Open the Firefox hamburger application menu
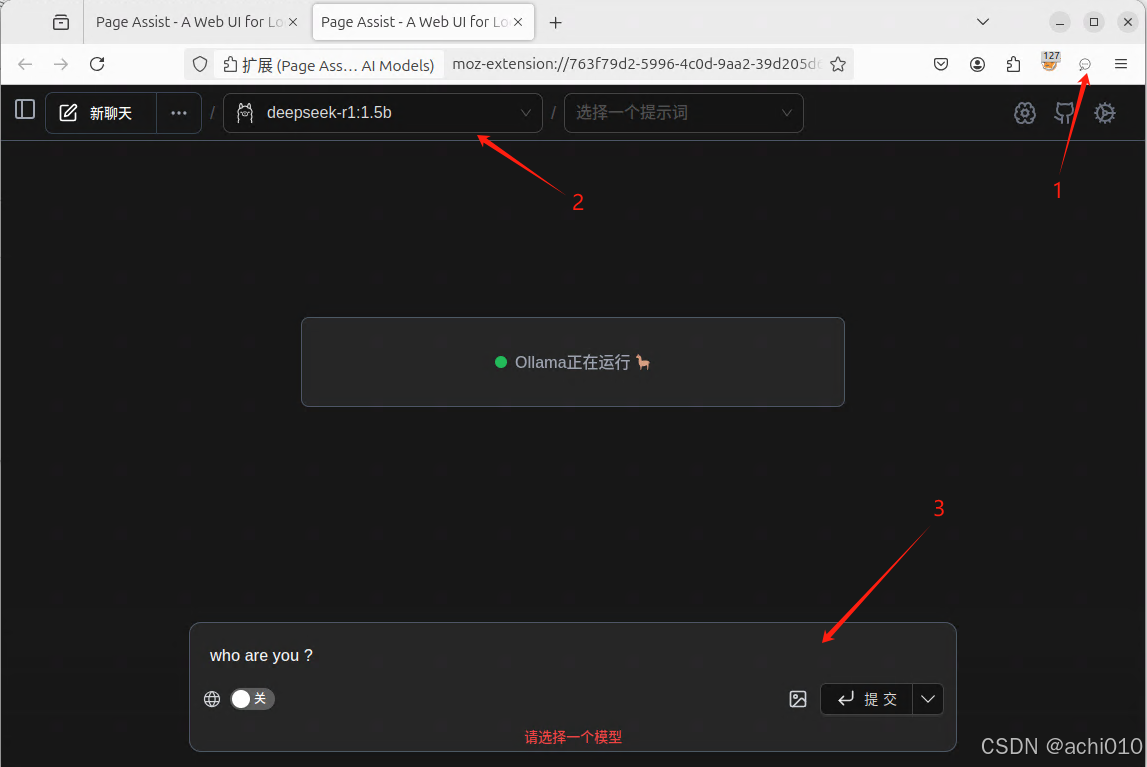The height and width of the screenshot is (767, 1147). 1121,64
